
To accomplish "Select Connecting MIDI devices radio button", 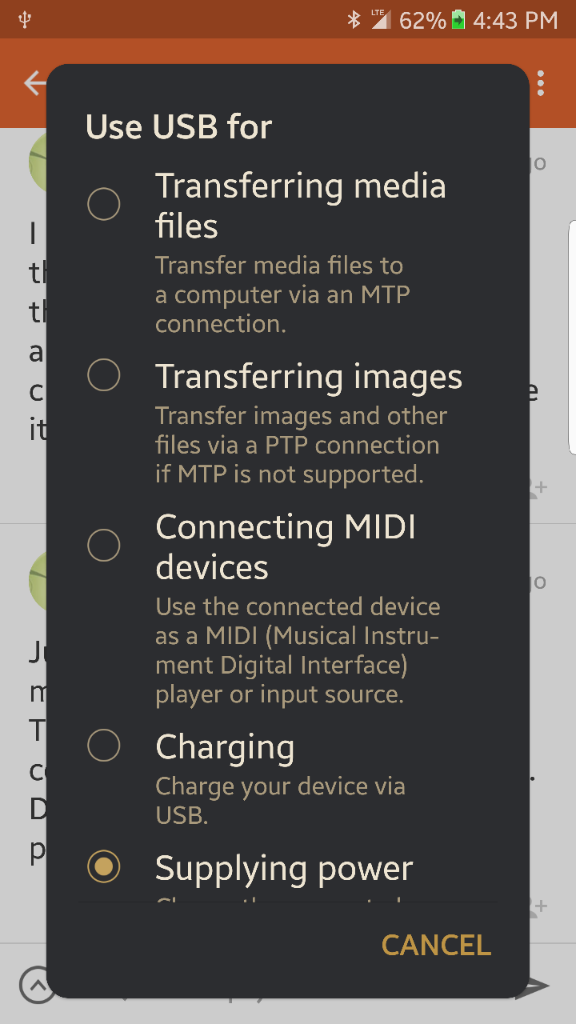I will (x=104, y=545).
